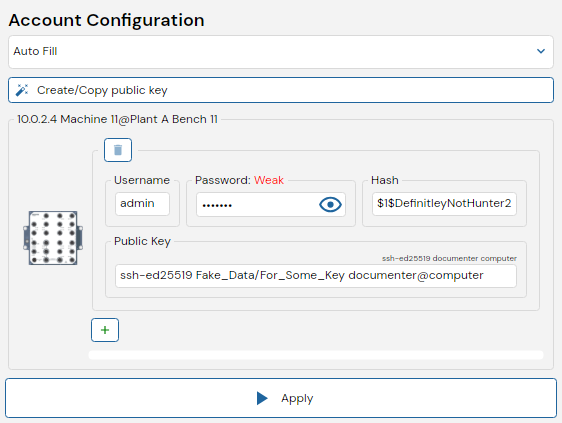Image resolution: width=562 pixels, height=423 pixels.
Task: Click the empty progress bar below plus button
Action: [x=316, y=355]
